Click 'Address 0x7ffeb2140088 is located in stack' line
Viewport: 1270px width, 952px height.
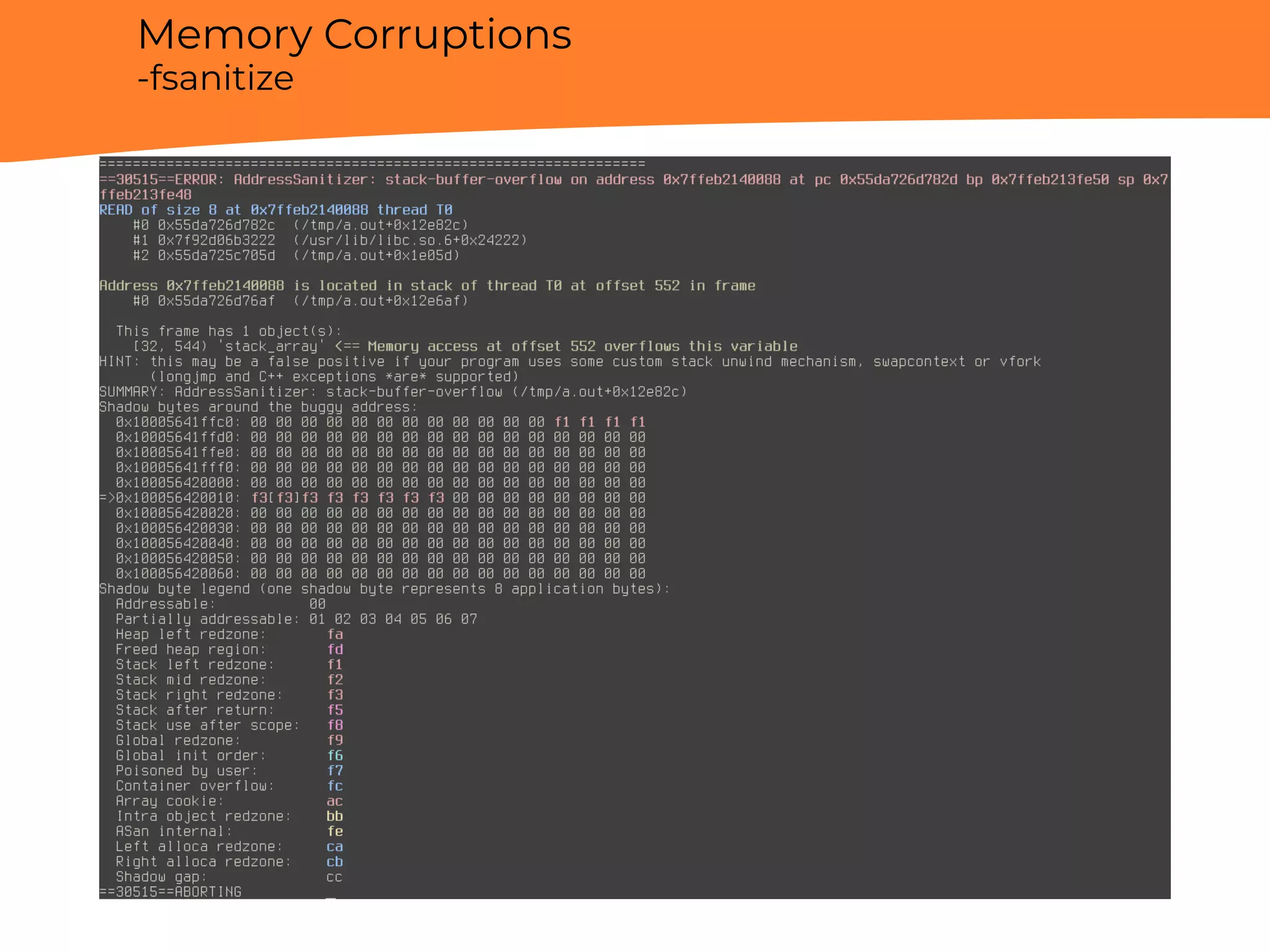pyautogui.click(x=427, y=286)
